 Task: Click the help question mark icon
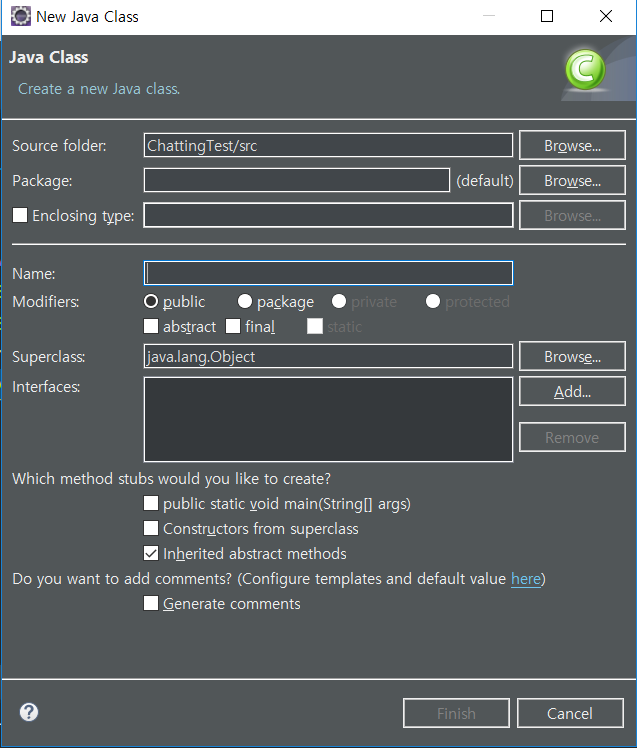coord(29,712)
